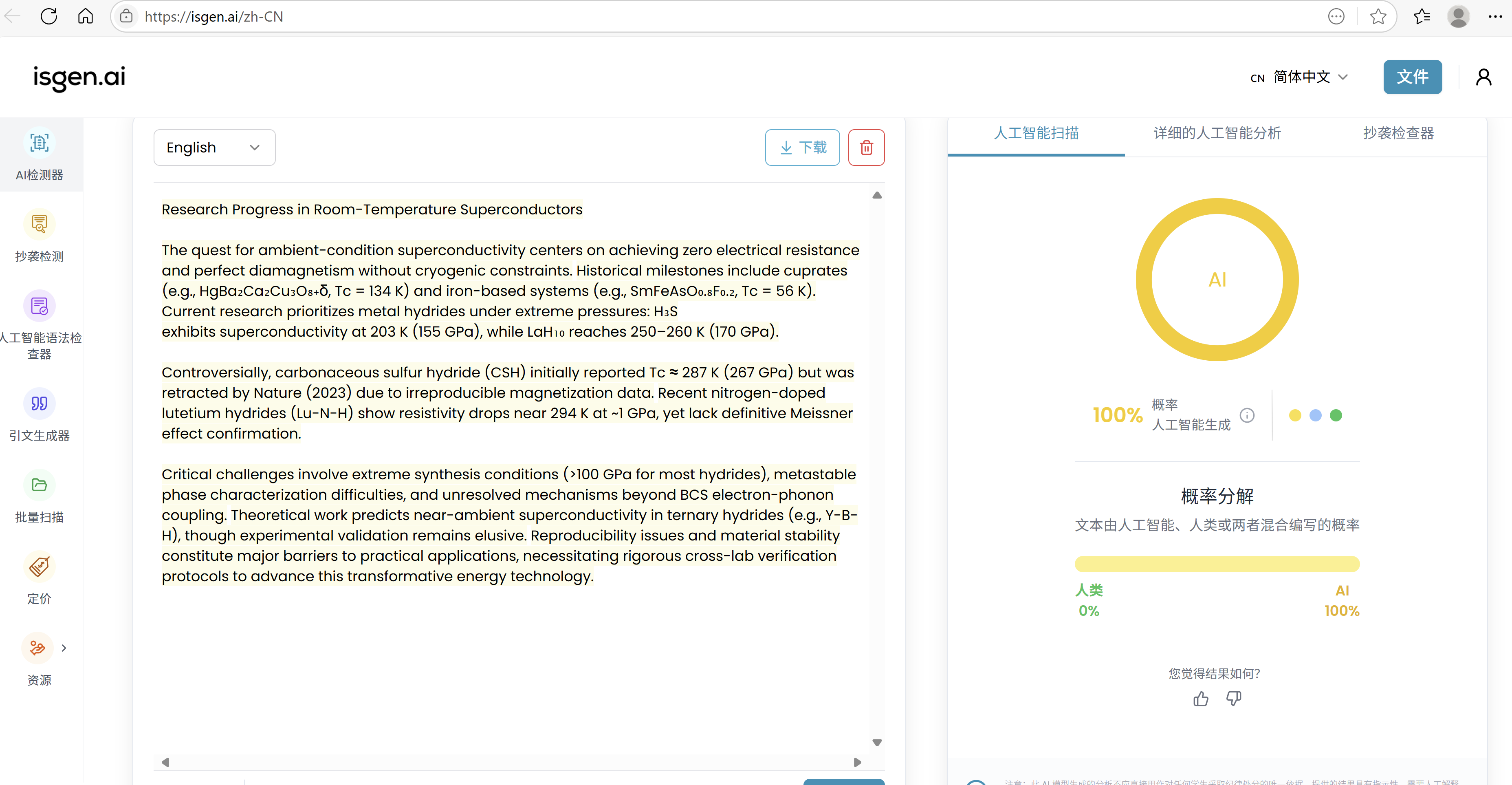Open the 人工智能语法检查器 grammar checker icon
The height and width of the screenshot is (785, 1512).
(x=40, y=306)
